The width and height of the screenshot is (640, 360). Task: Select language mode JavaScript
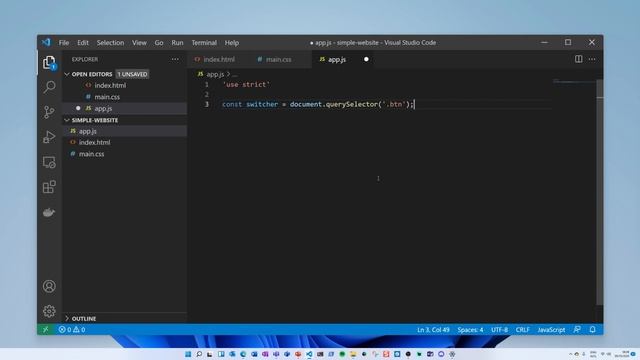pyautogui.click(x=551, y=329)
